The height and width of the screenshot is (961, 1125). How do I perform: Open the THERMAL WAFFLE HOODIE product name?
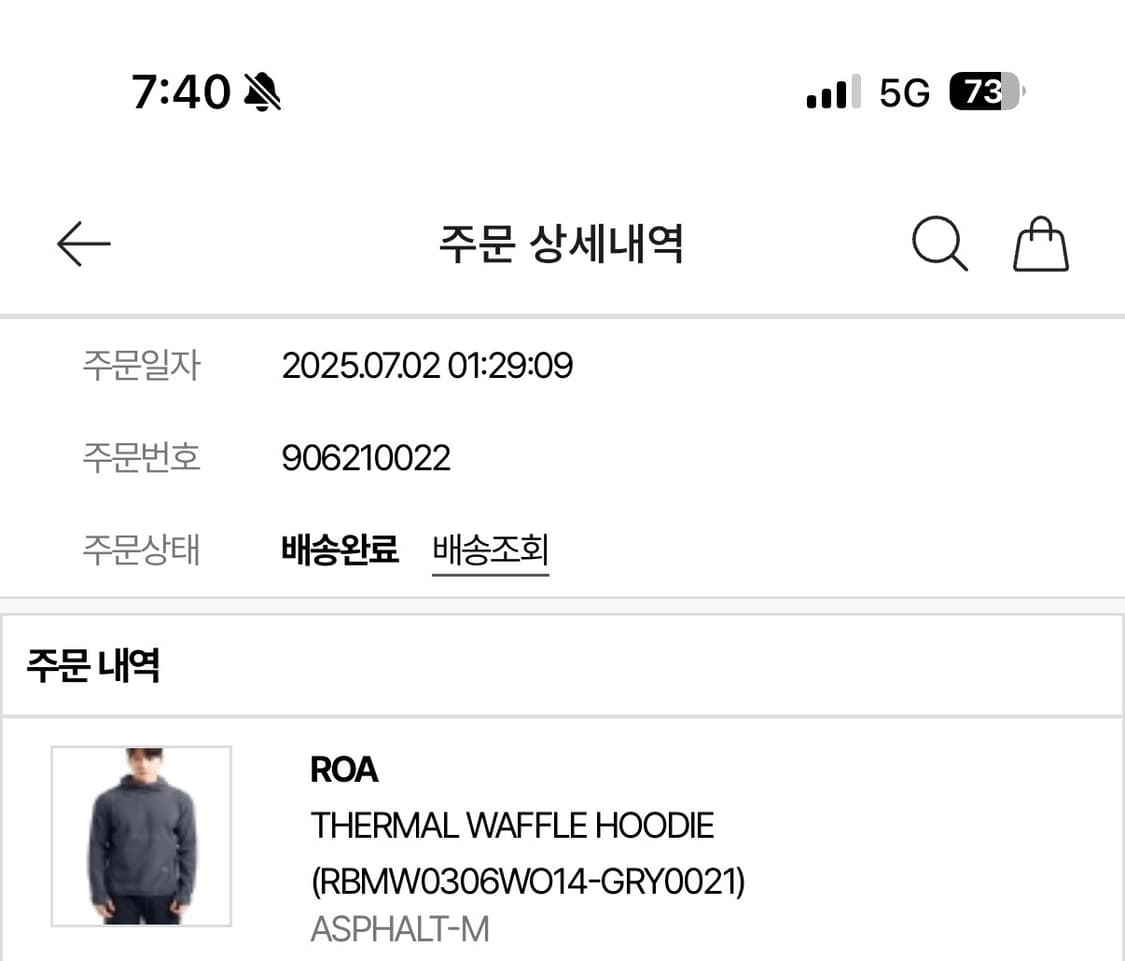point(513,826)
